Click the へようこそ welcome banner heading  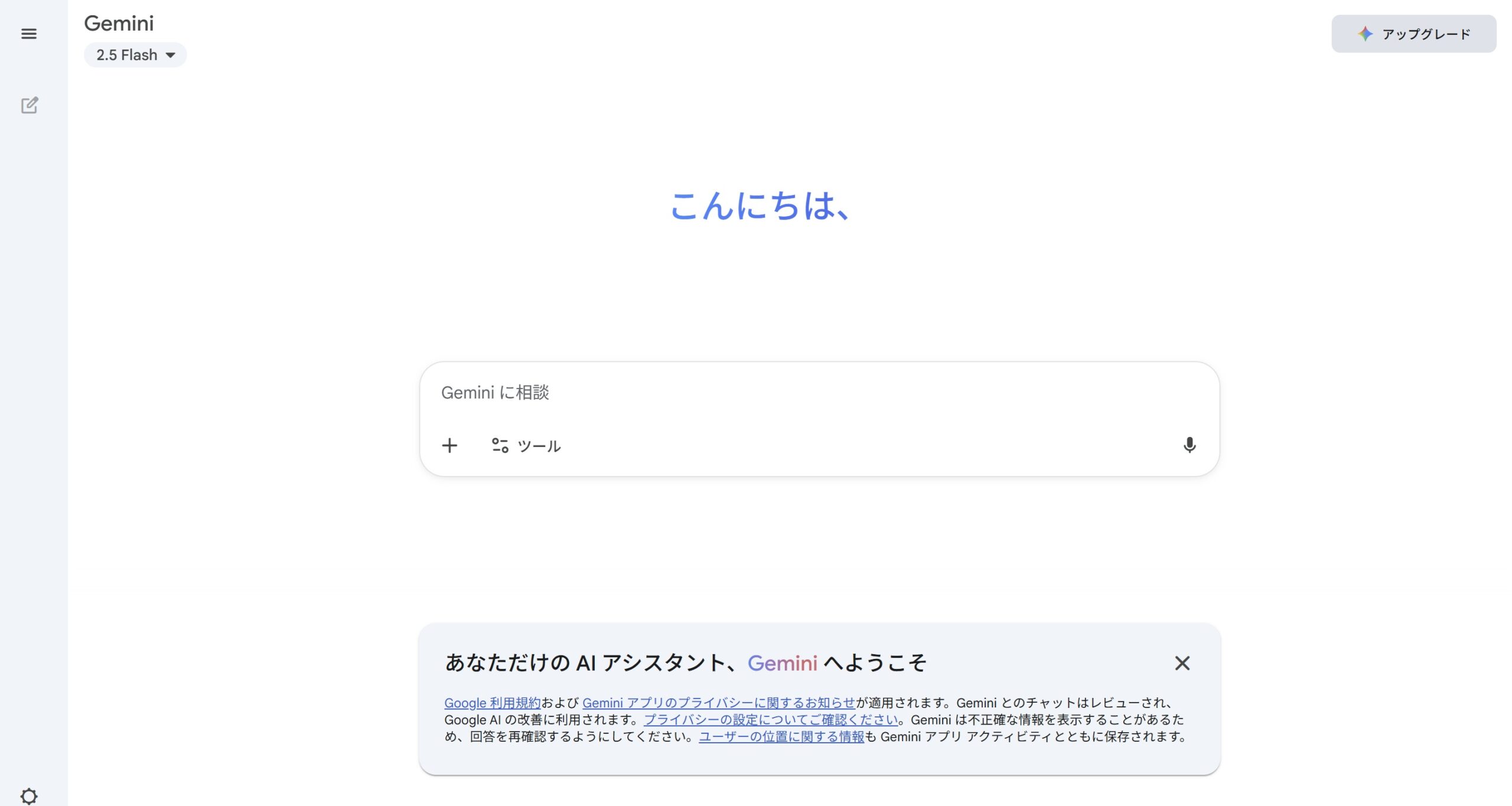click(x=685, y=663)
